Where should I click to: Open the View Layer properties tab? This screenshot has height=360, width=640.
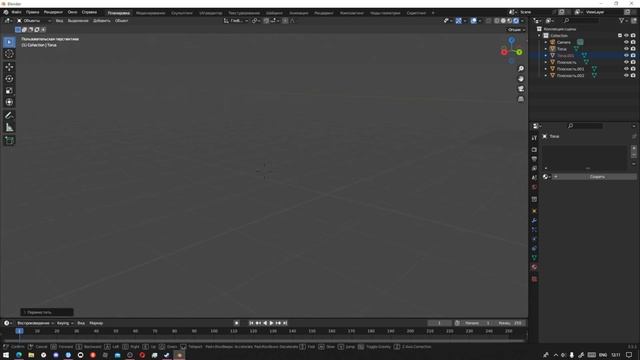(x=534, y=168)
